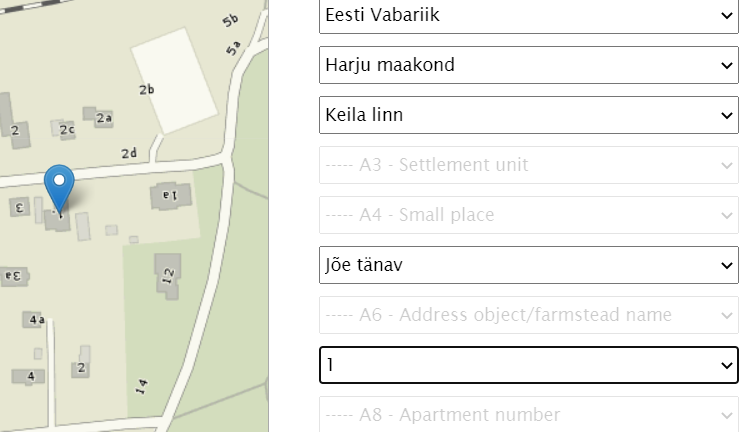This screenshot has height=432, width=743.
Task: Select building 2a on the map
Action: (x=99, y=117)
